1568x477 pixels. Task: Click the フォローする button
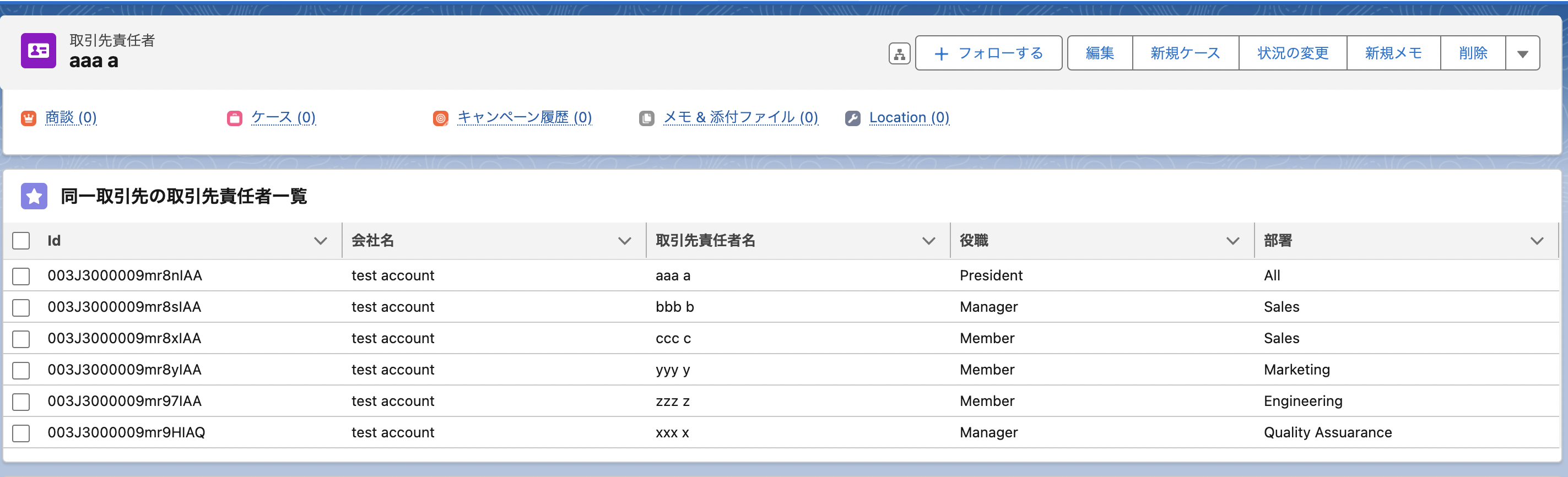point(988,53)
